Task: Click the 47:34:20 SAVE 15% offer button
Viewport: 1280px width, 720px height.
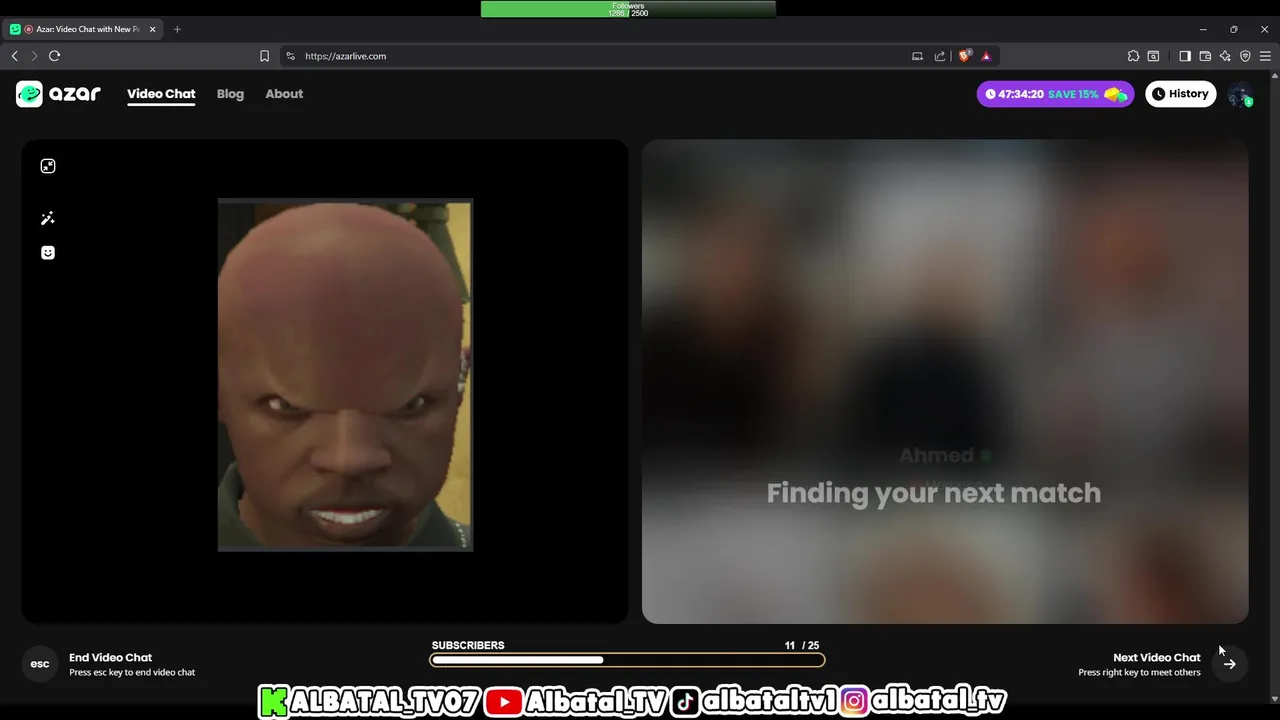Action: [x=1055, y=94]
